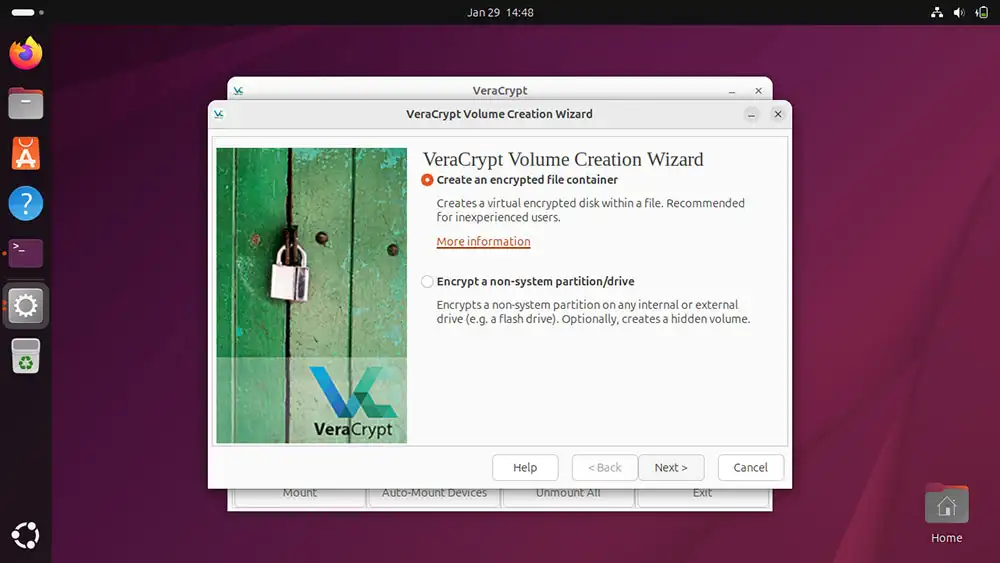Viewport: 1000px width, 563px height.
Task: Click Auto-Mount Devices in VeraCrypt main window
Action: click(x=434, y=497)
